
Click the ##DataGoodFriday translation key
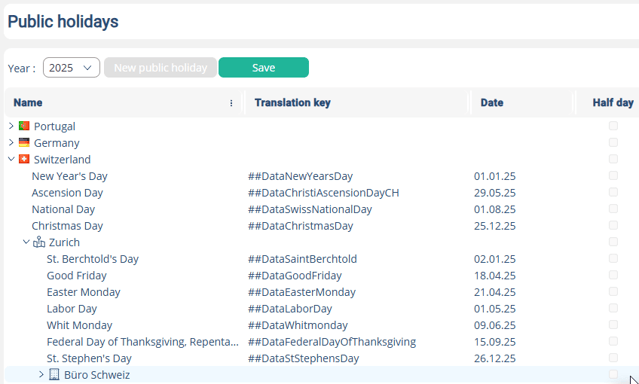295,276
